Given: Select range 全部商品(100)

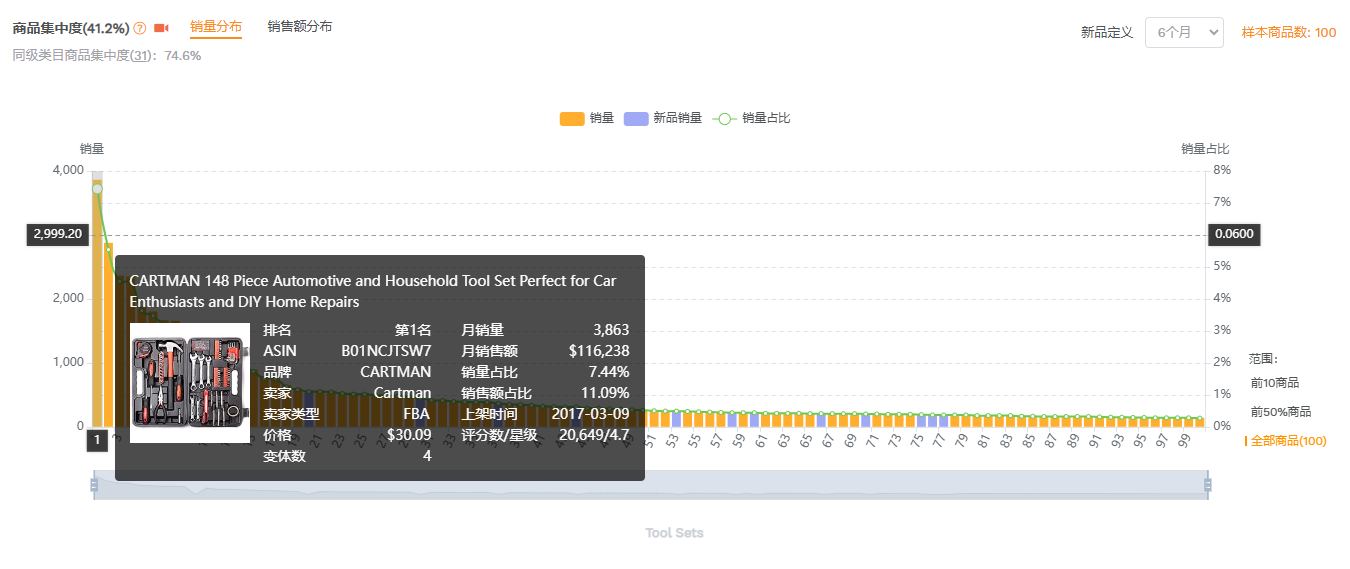Looking at the screenshot, I should click(x=1288, y=441).
